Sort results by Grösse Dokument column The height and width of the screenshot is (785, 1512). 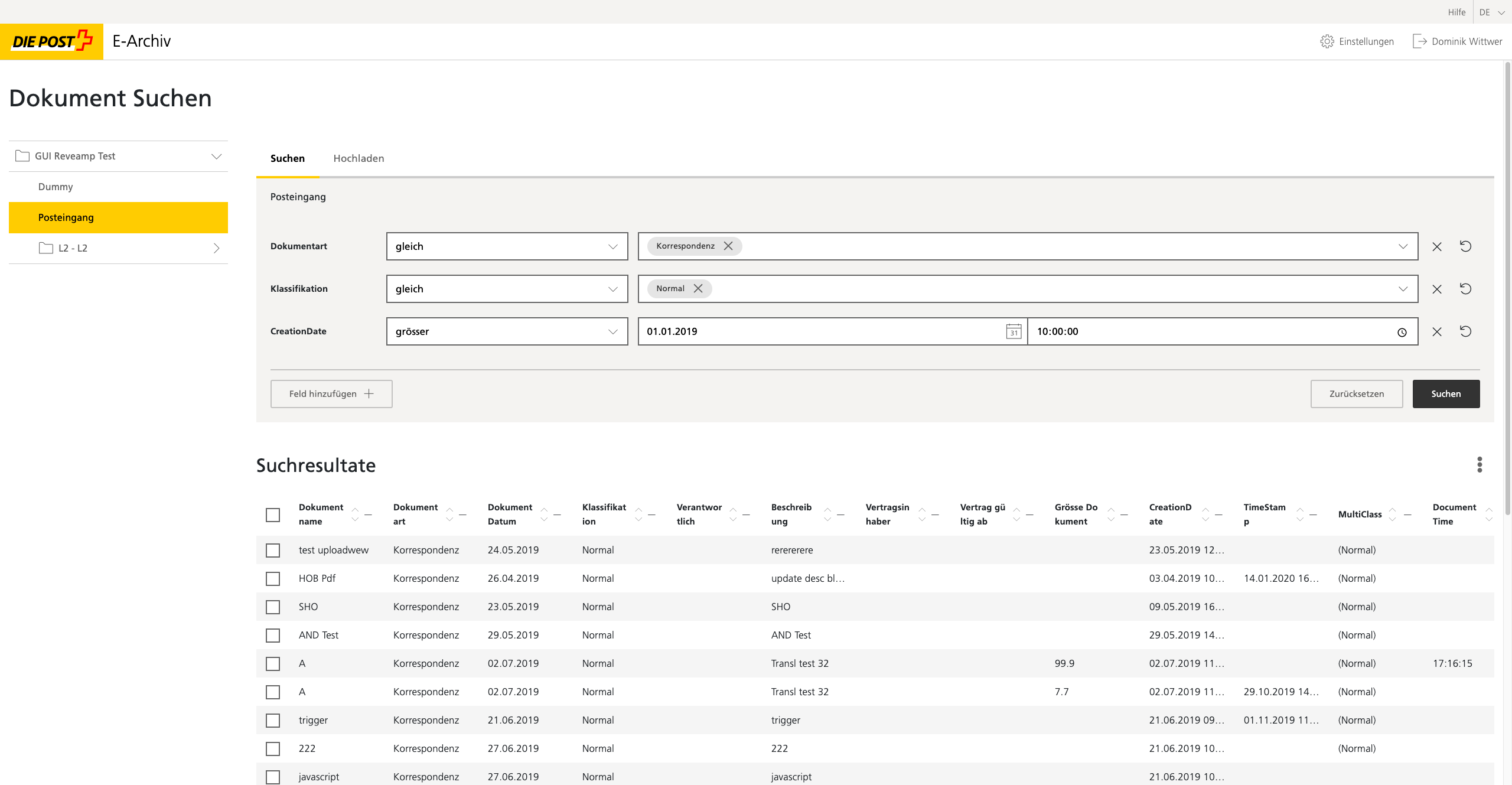coord(1111,514)
